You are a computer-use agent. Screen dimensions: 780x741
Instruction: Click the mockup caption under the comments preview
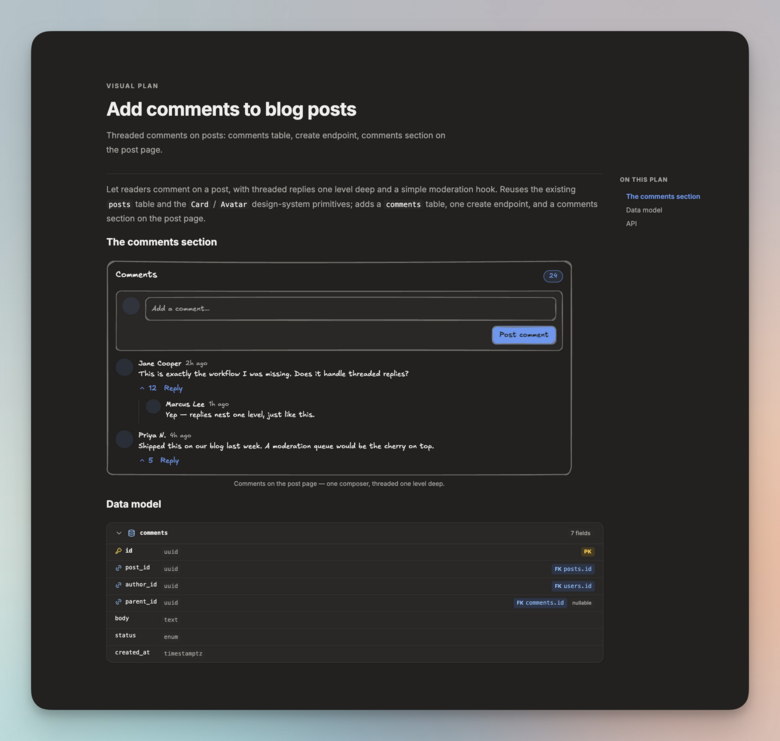point(339,483)
